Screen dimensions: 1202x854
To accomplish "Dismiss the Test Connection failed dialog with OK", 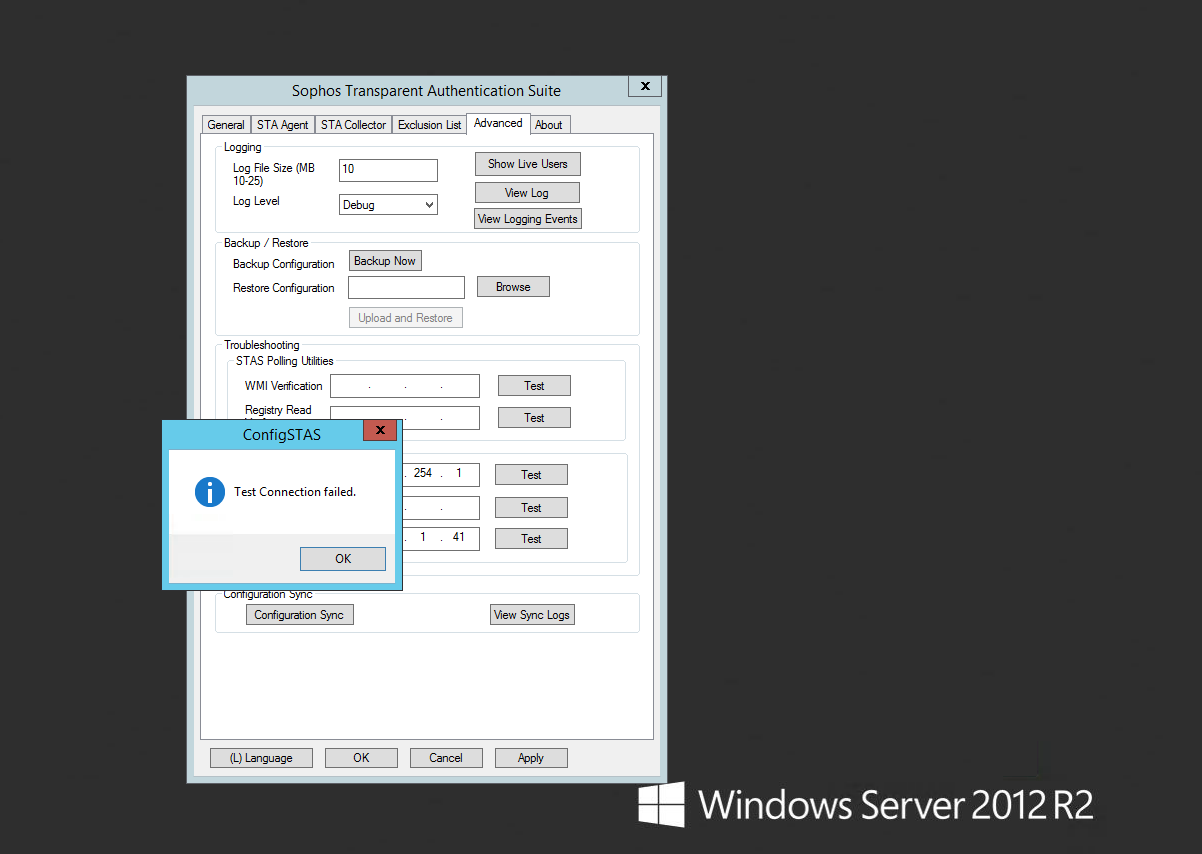I will point(343,559).
